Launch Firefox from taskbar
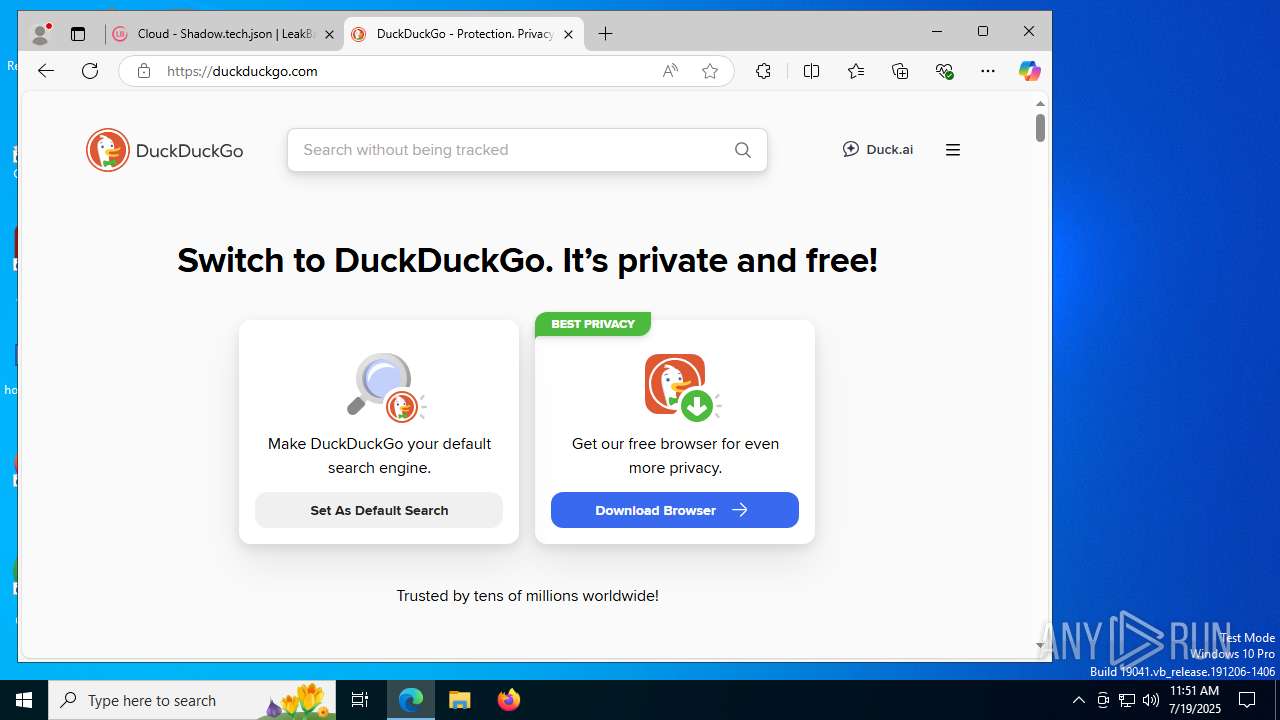 509,700
